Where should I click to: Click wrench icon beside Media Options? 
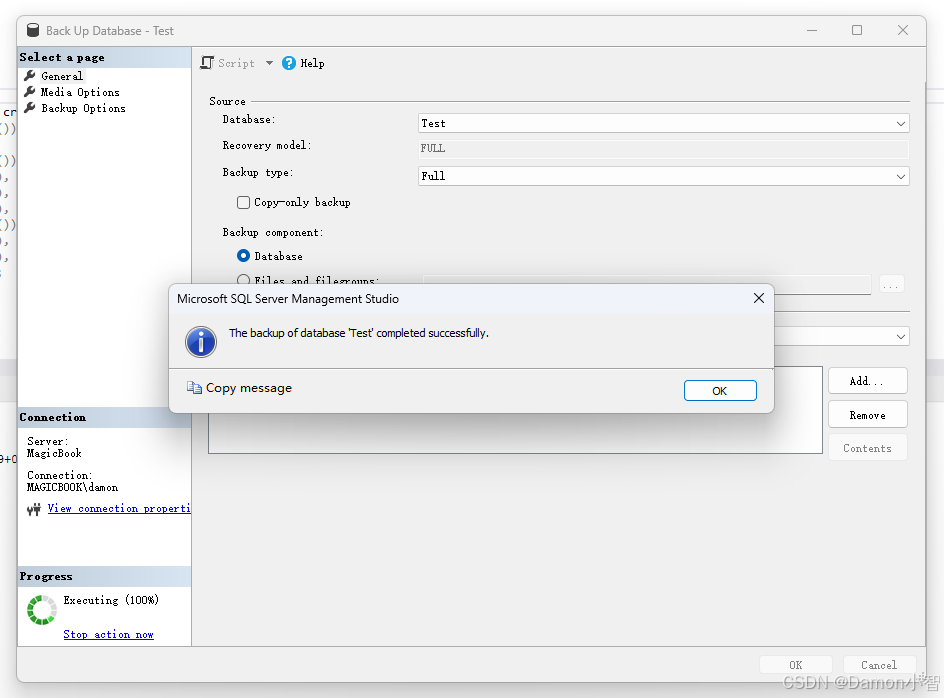(x=30, y=92)
